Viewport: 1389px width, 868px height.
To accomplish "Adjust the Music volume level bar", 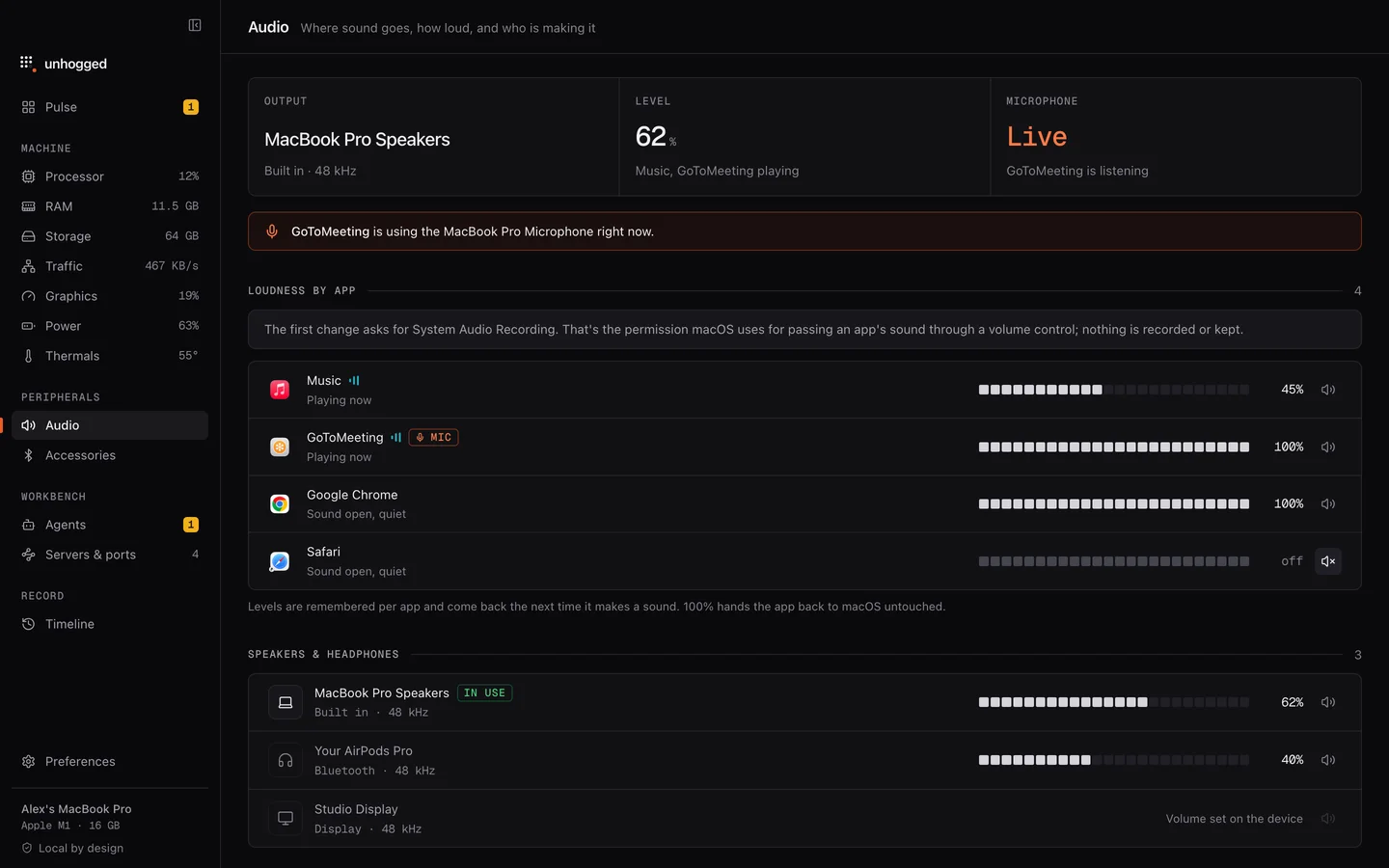I will pos(1114,390).
